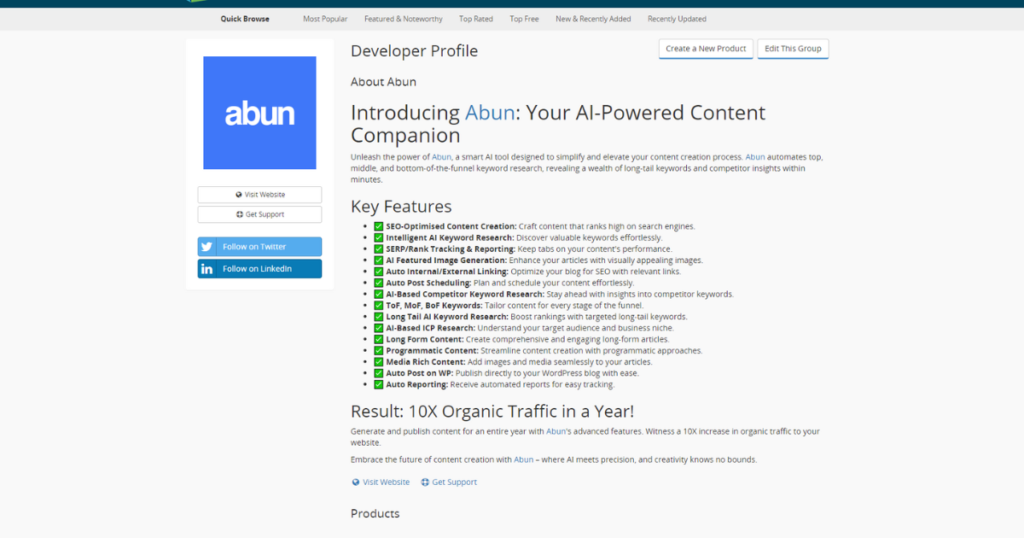Click green check beside AI-Based ICP Research
The image size is (1024, 538).
click(378, 328)
